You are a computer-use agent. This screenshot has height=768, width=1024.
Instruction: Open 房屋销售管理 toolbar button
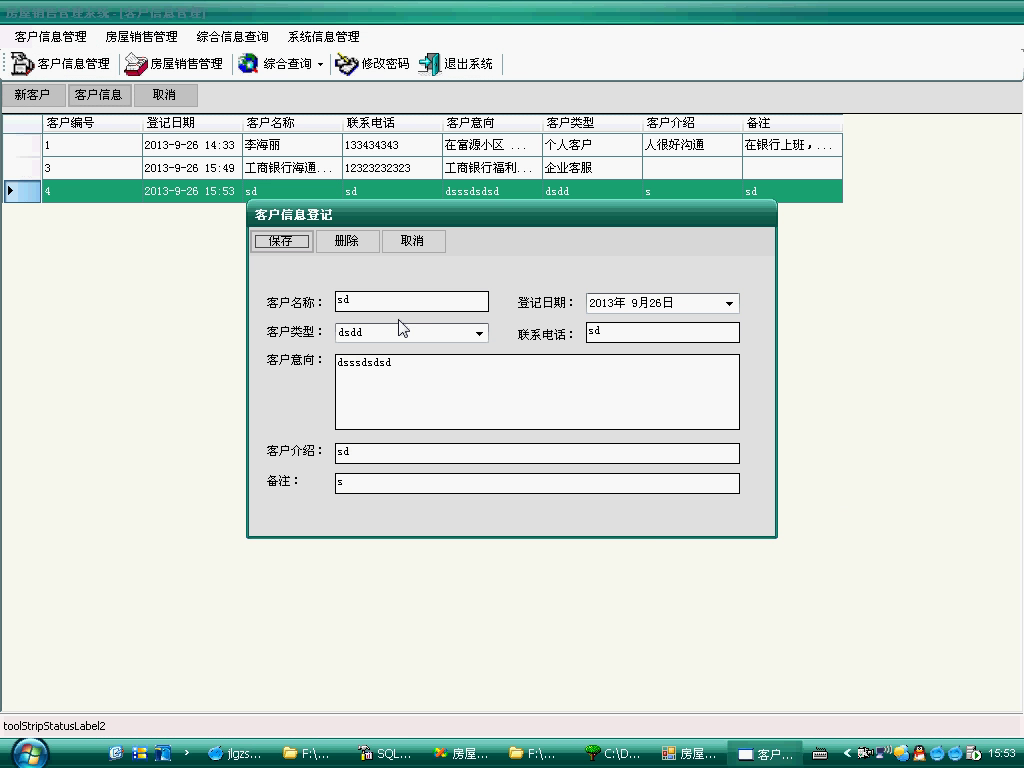point(174,63)
